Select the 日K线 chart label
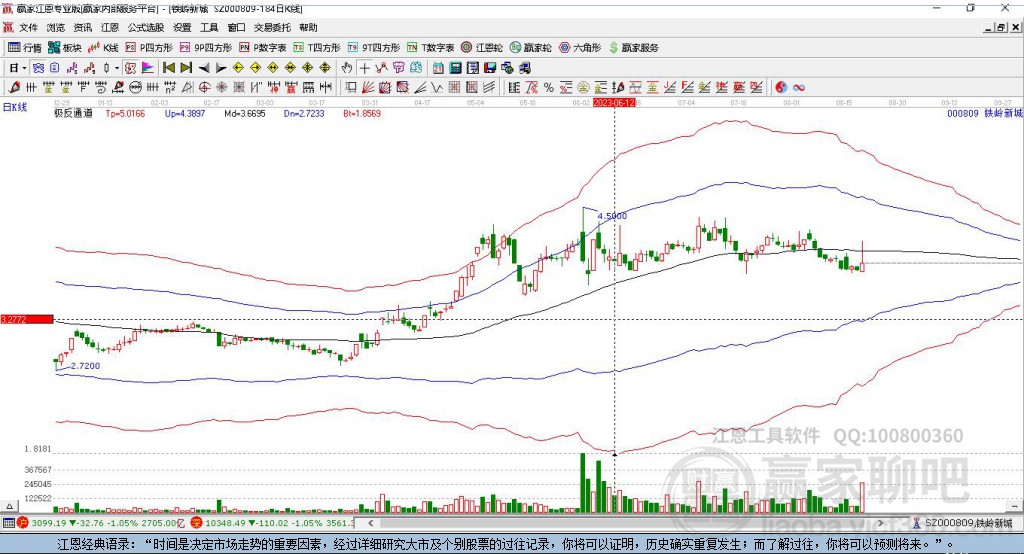This screenshot has width=1024, height=554. pyautogui.click(x=14, y=107)
